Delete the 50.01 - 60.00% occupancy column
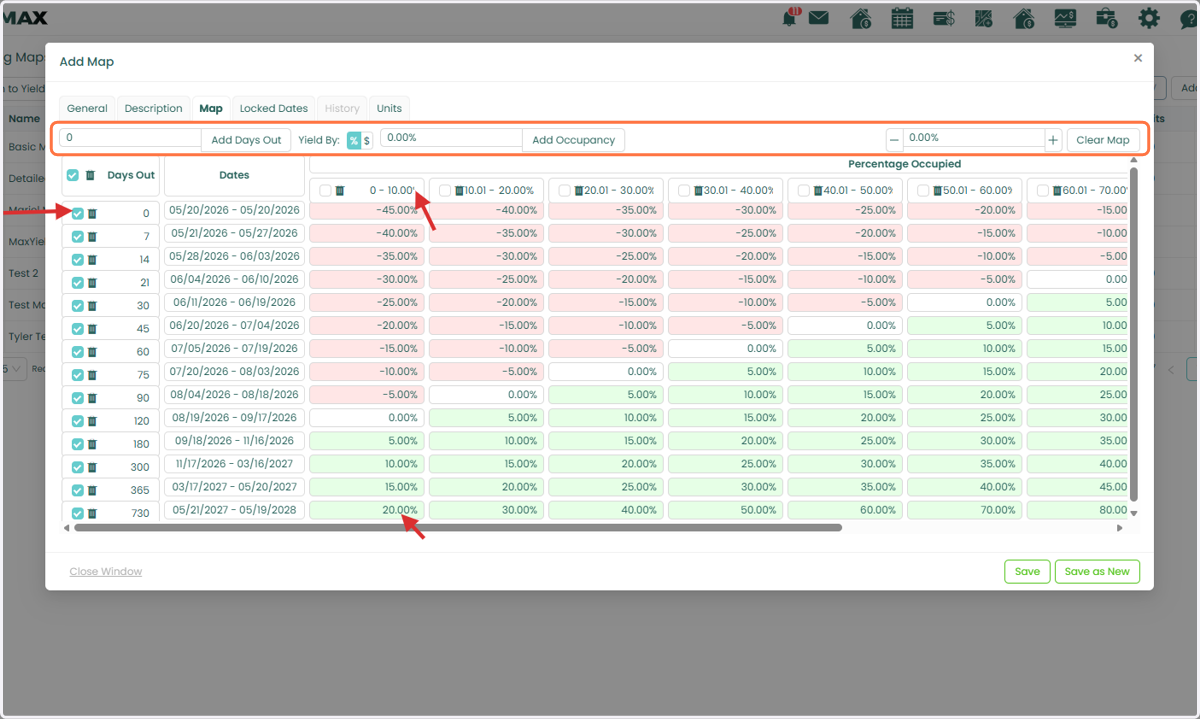Image resolution: width=1200 pixels, height=719 pixels. click(937, 190)
